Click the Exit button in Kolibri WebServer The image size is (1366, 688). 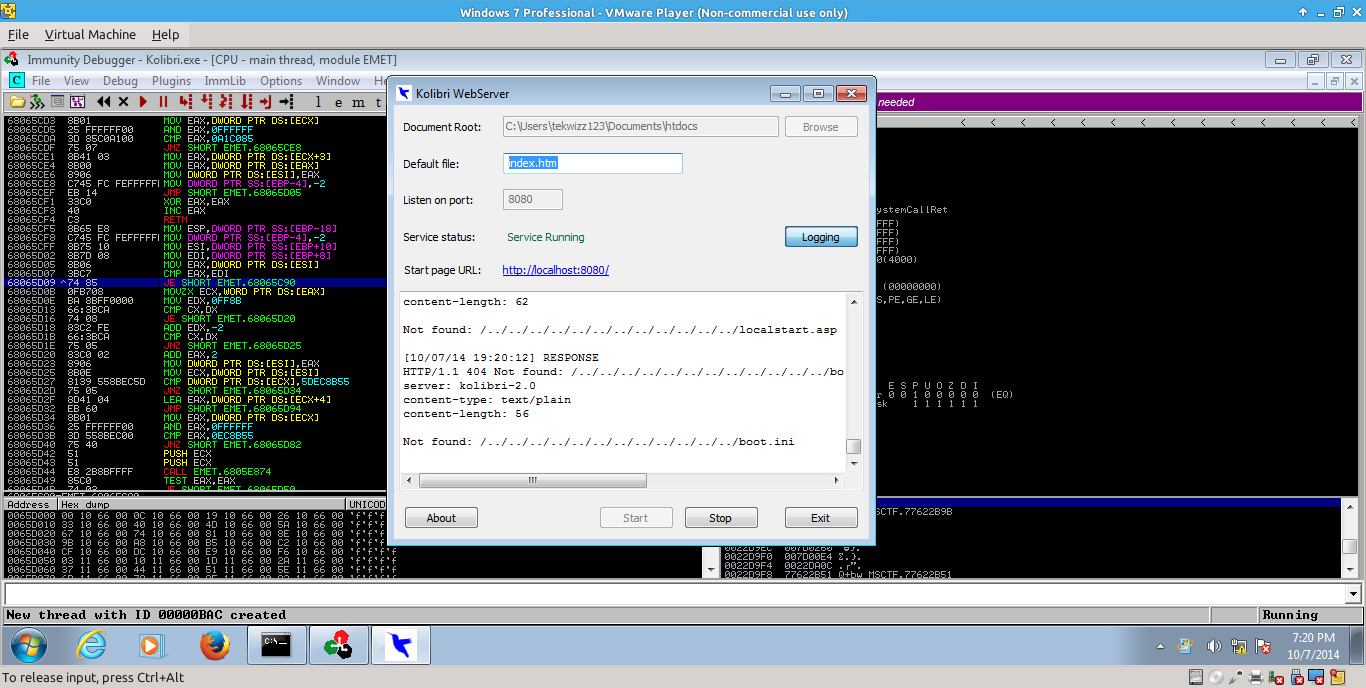[x=821, y=518]
